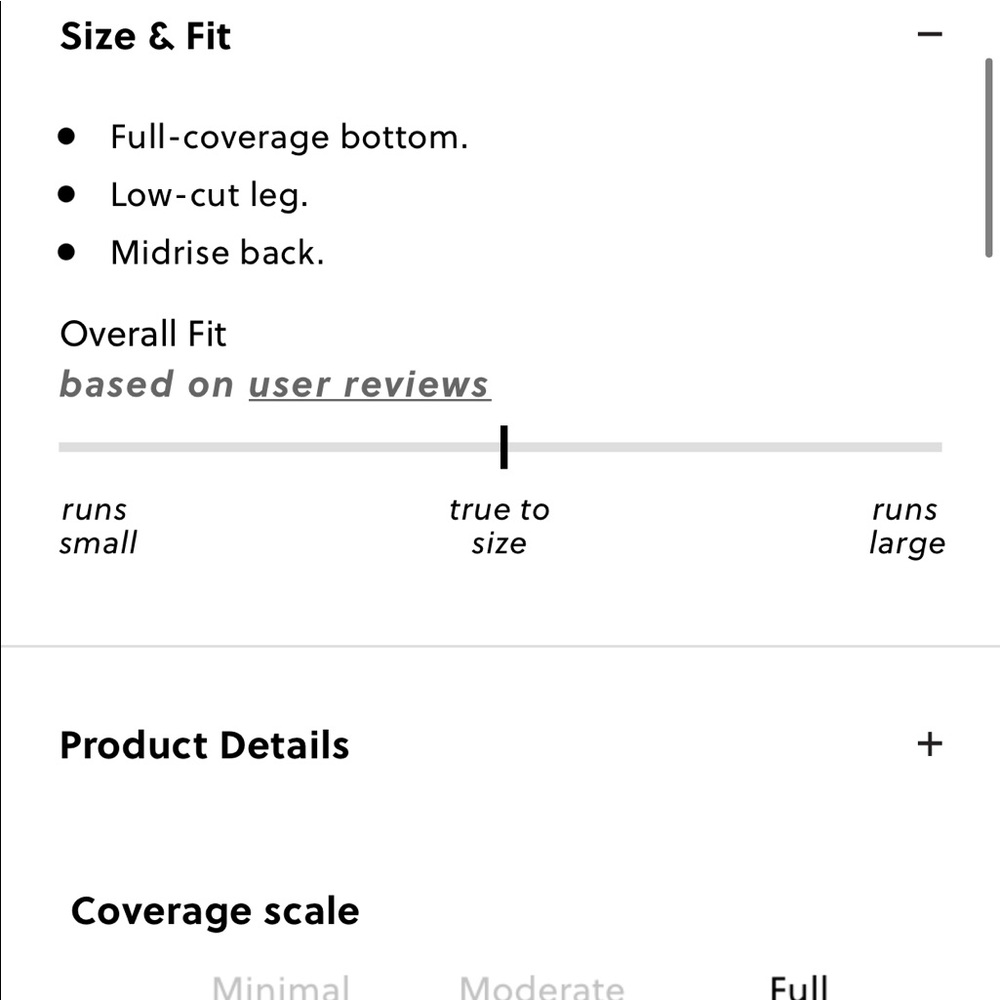Viewport: 1000px width, 1000px height.
Task: Click the overall fit slider marker
Action: pos(504,447)
